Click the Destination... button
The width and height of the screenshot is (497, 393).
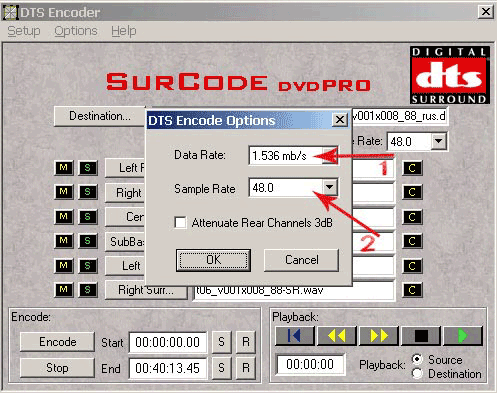click(x=100, y=116)
